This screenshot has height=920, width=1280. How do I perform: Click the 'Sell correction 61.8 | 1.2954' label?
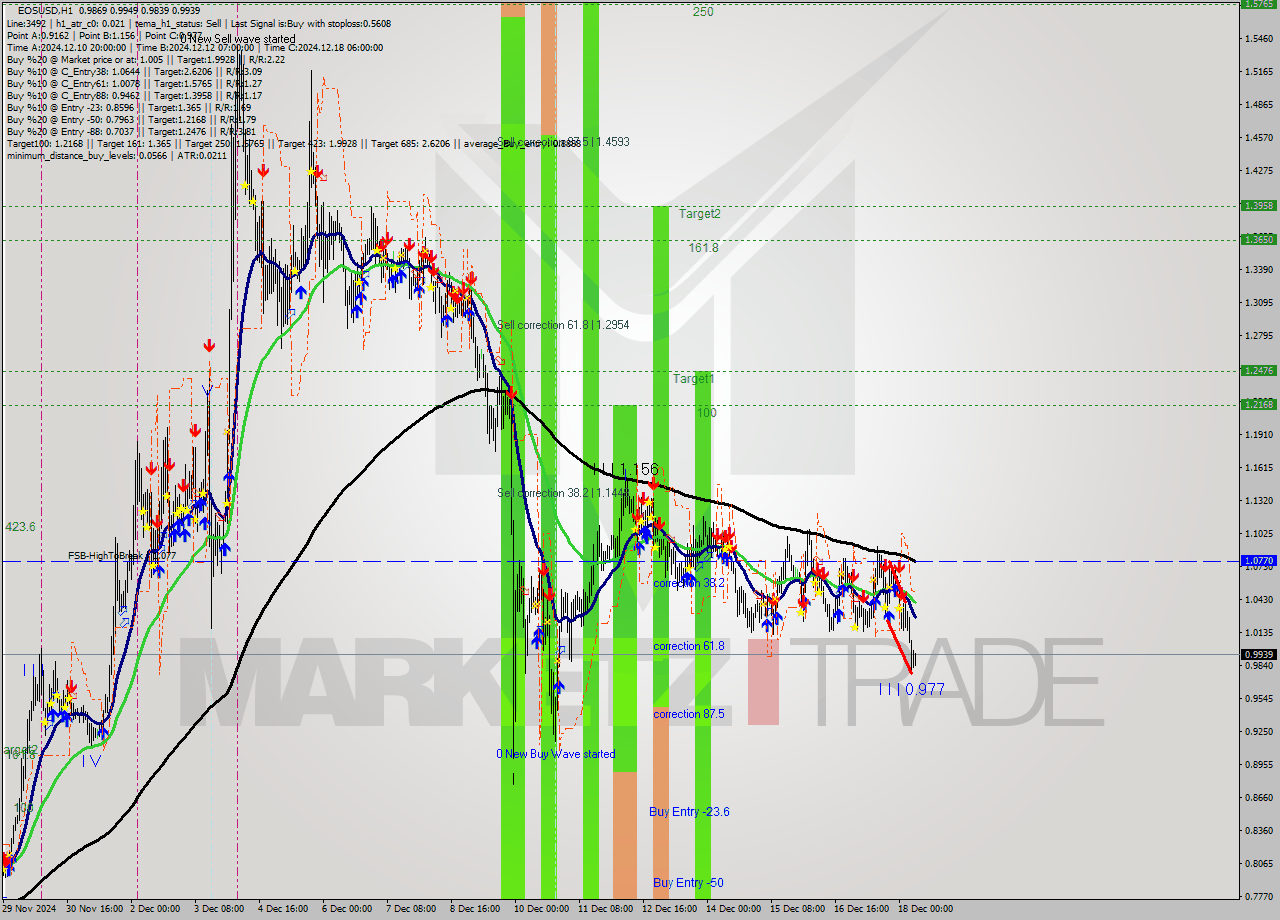(x=563, y=325)
